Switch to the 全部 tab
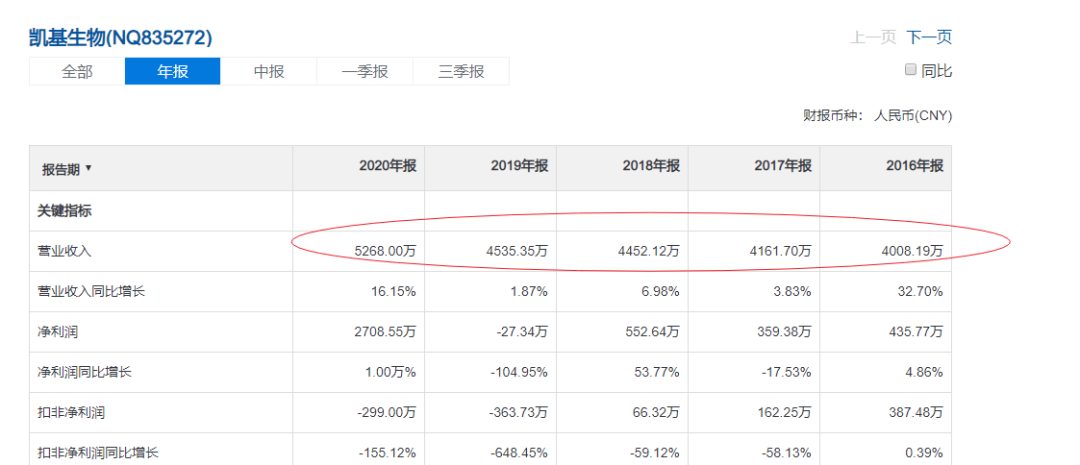The width and height of the screenshot is (1080, 465). [77, 71]
